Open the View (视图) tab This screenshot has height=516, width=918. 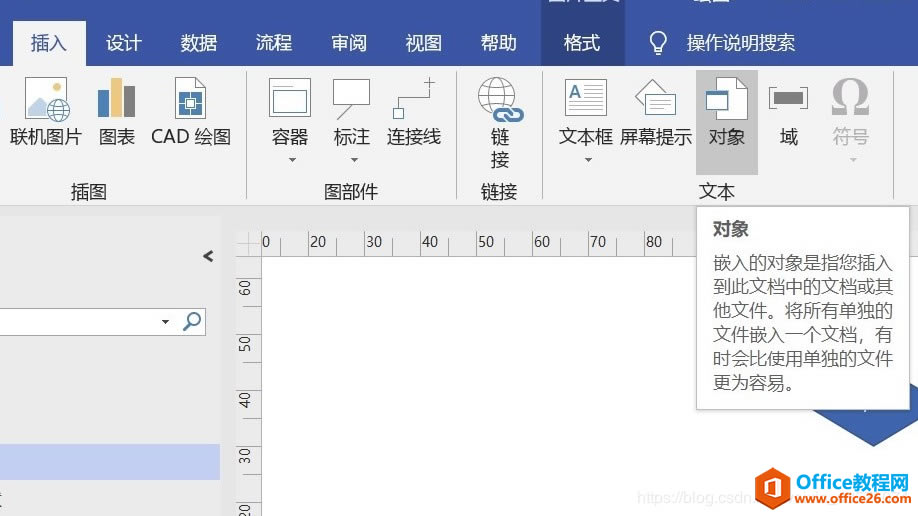pos(424,43)
